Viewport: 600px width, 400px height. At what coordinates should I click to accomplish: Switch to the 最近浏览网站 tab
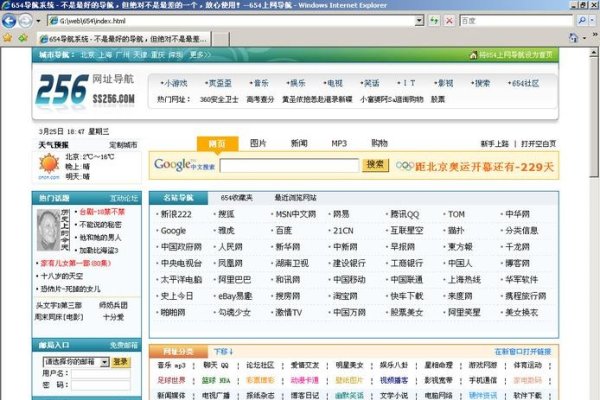(x=295, y=198)
